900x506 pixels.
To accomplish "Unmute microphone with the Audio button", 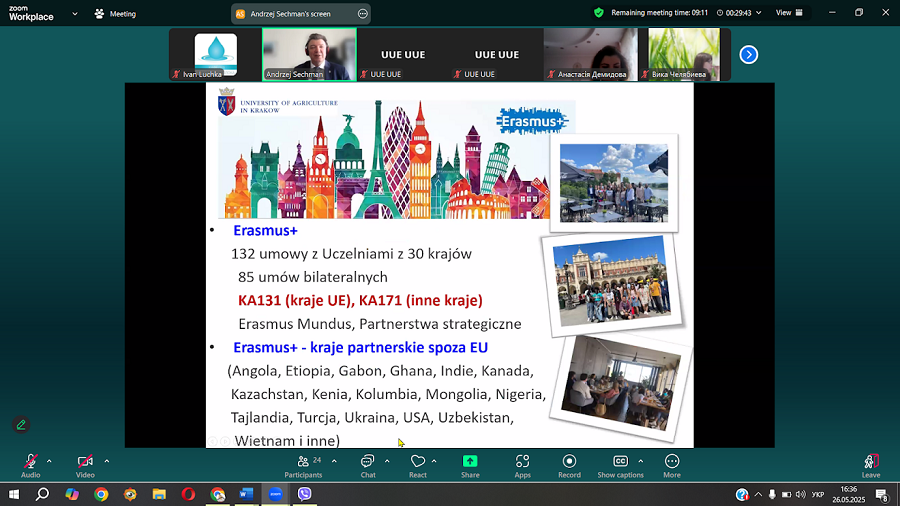I will (x=30, y=465).
